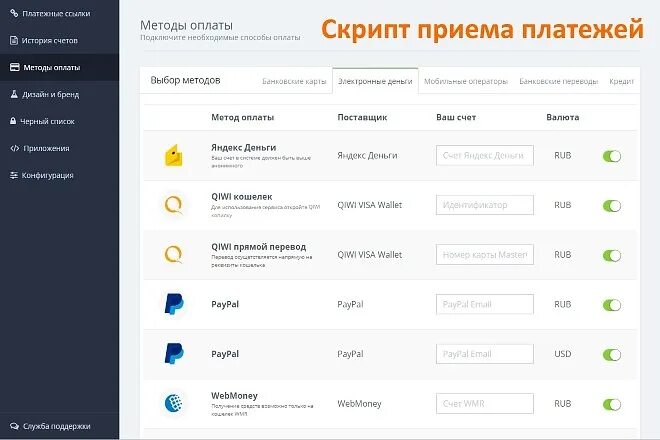
Task: Switch off the WebMoney method
Action: (612, 405)
